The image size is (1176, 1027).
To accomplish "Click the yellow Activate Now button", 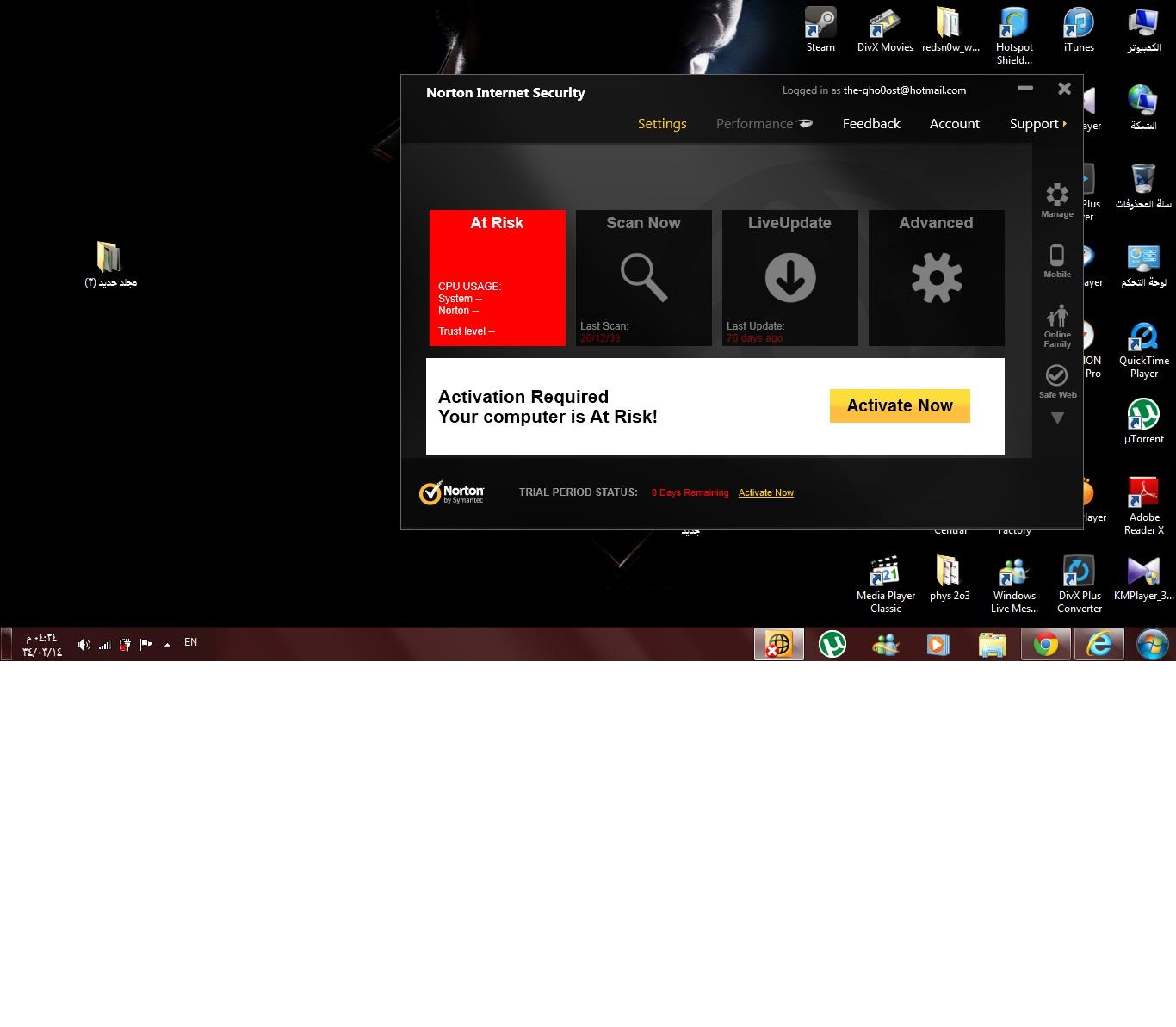I will coord(900,405).
